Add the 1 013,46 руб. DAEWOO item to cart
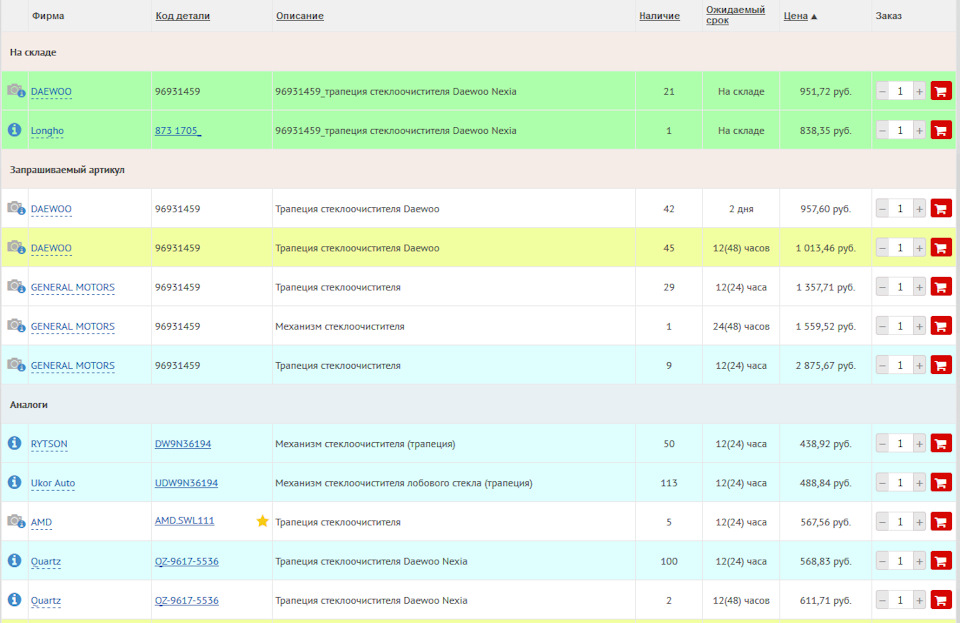Viewport: 960px width, 623px height. tap(941, 248)
